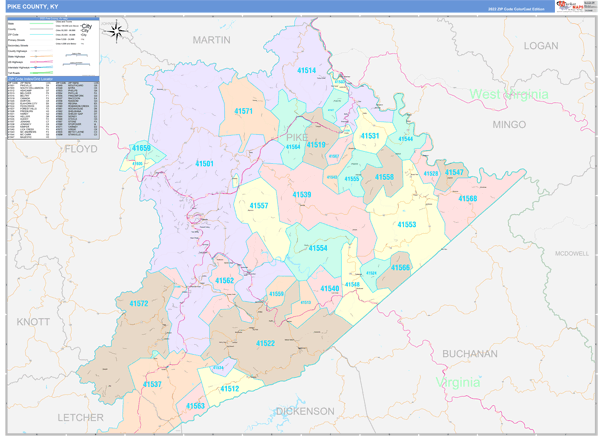This screenshot has height=436, width=600.
Task: Select ZIP code label 41572
Action: pyautogui.click(x=138, y=303)
